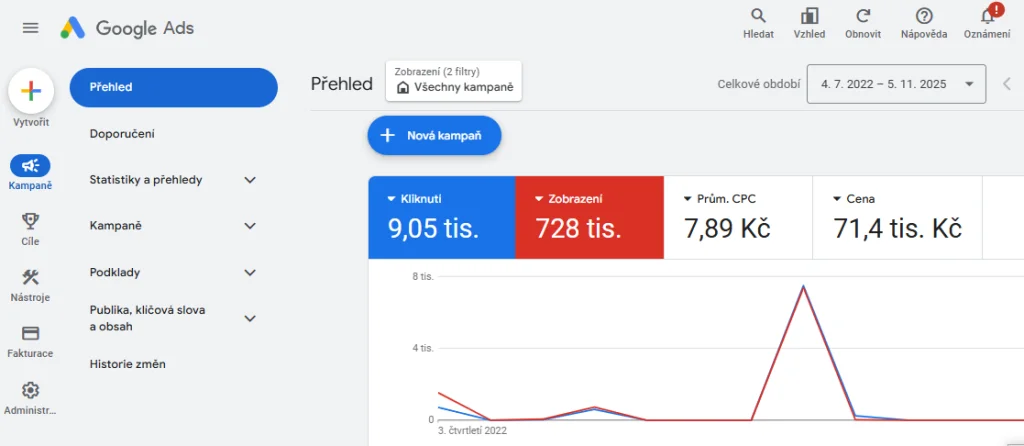The image size is (1024, 446).
Task: Open the Nápověda help menu
Action: [924, 24]
